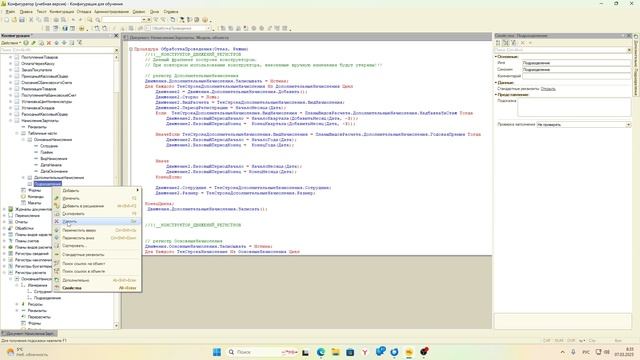Expand the Журналы документов tree node

pos(4,209)
